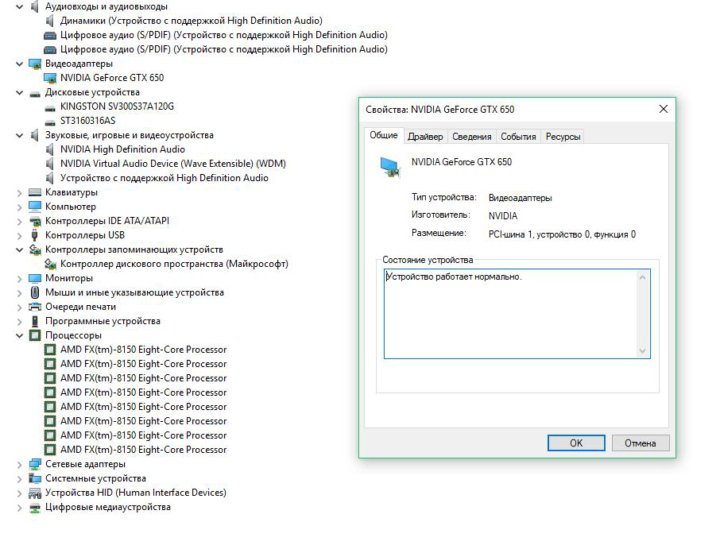
Task: Click the Дисковые устройства category icon
Action: click(x=35, y=94)
